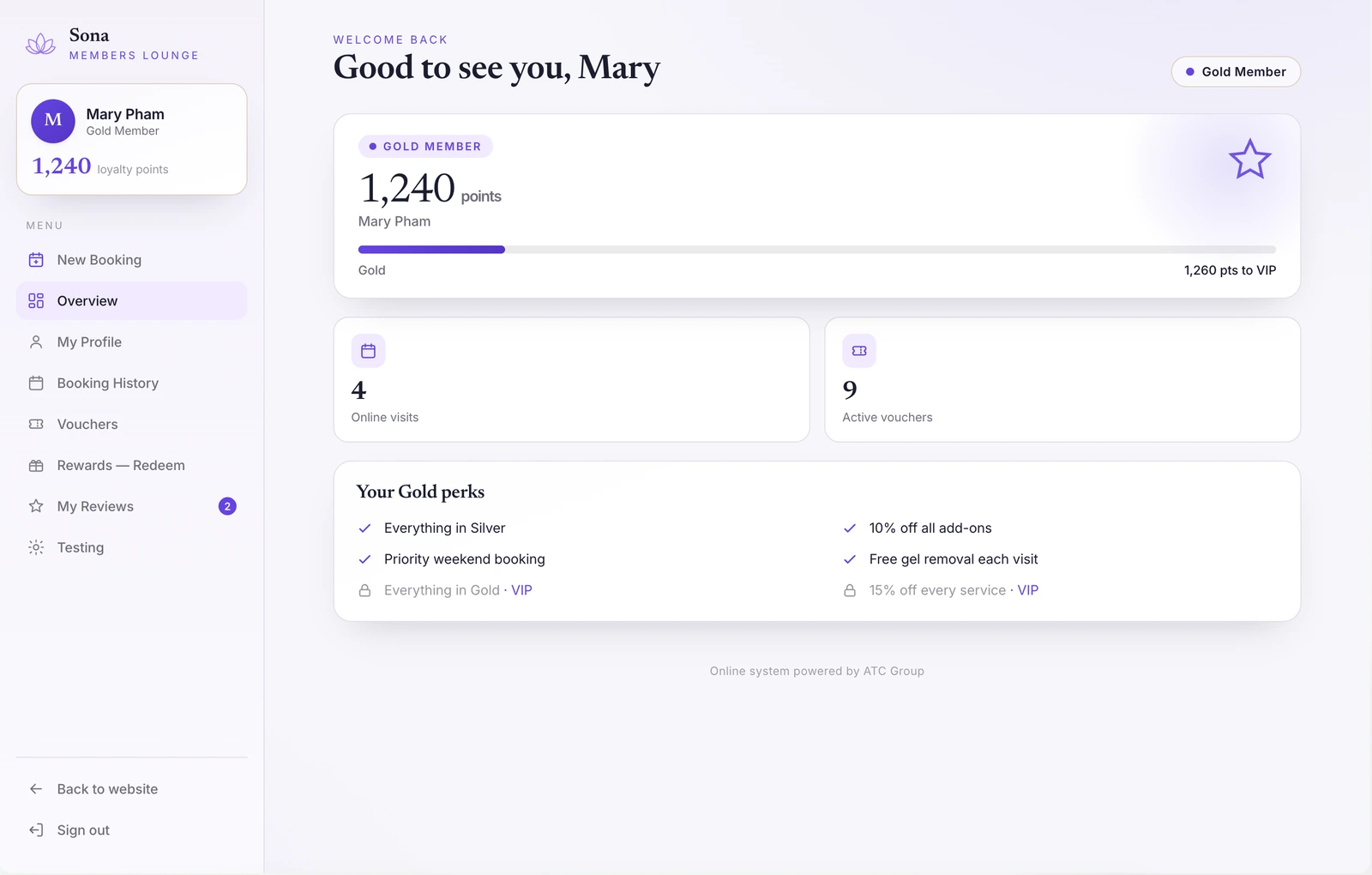Viewport: 1372px width, 875px height.
Task: Click the Back to website link
Action: (x=131, y=789)
